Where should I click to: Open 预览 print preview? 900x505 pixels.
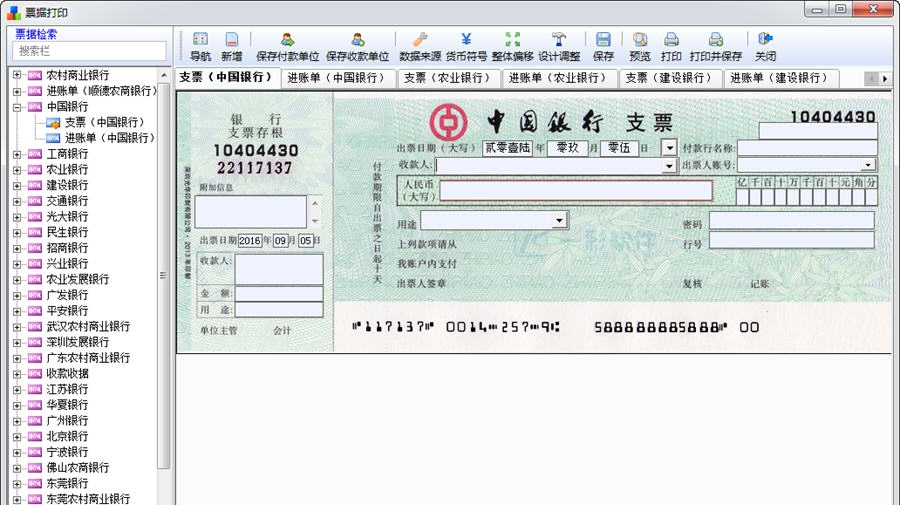[639, 47]
